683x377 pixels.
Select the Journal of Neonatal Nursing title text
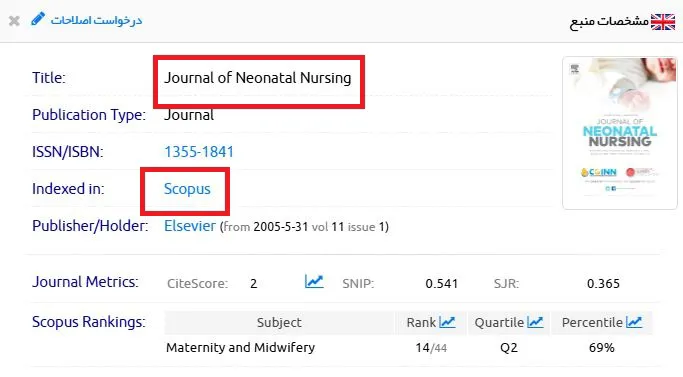(x=257, y=78)
